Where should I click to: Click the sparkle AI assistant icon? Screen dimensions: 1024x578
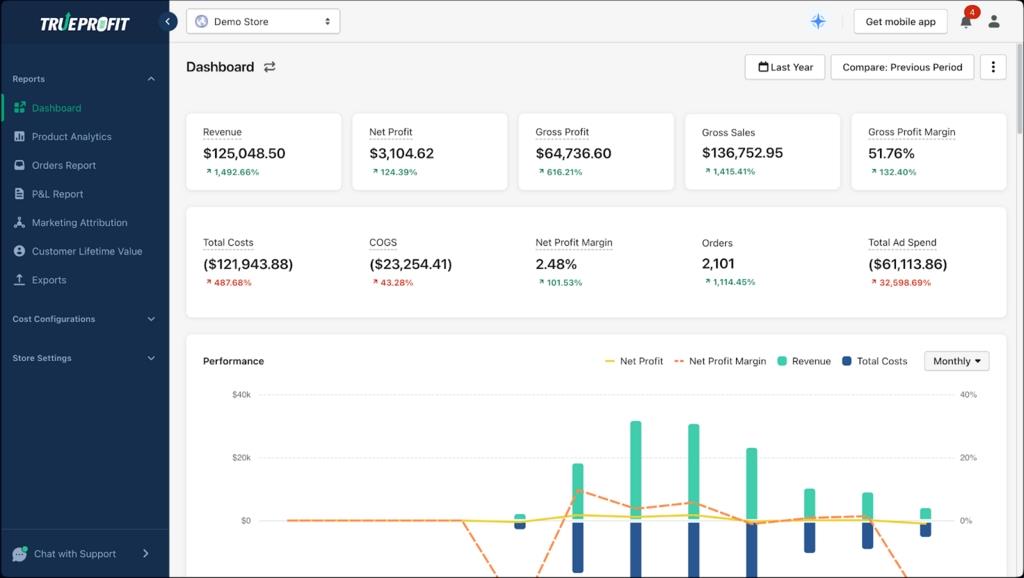[818, 21]
